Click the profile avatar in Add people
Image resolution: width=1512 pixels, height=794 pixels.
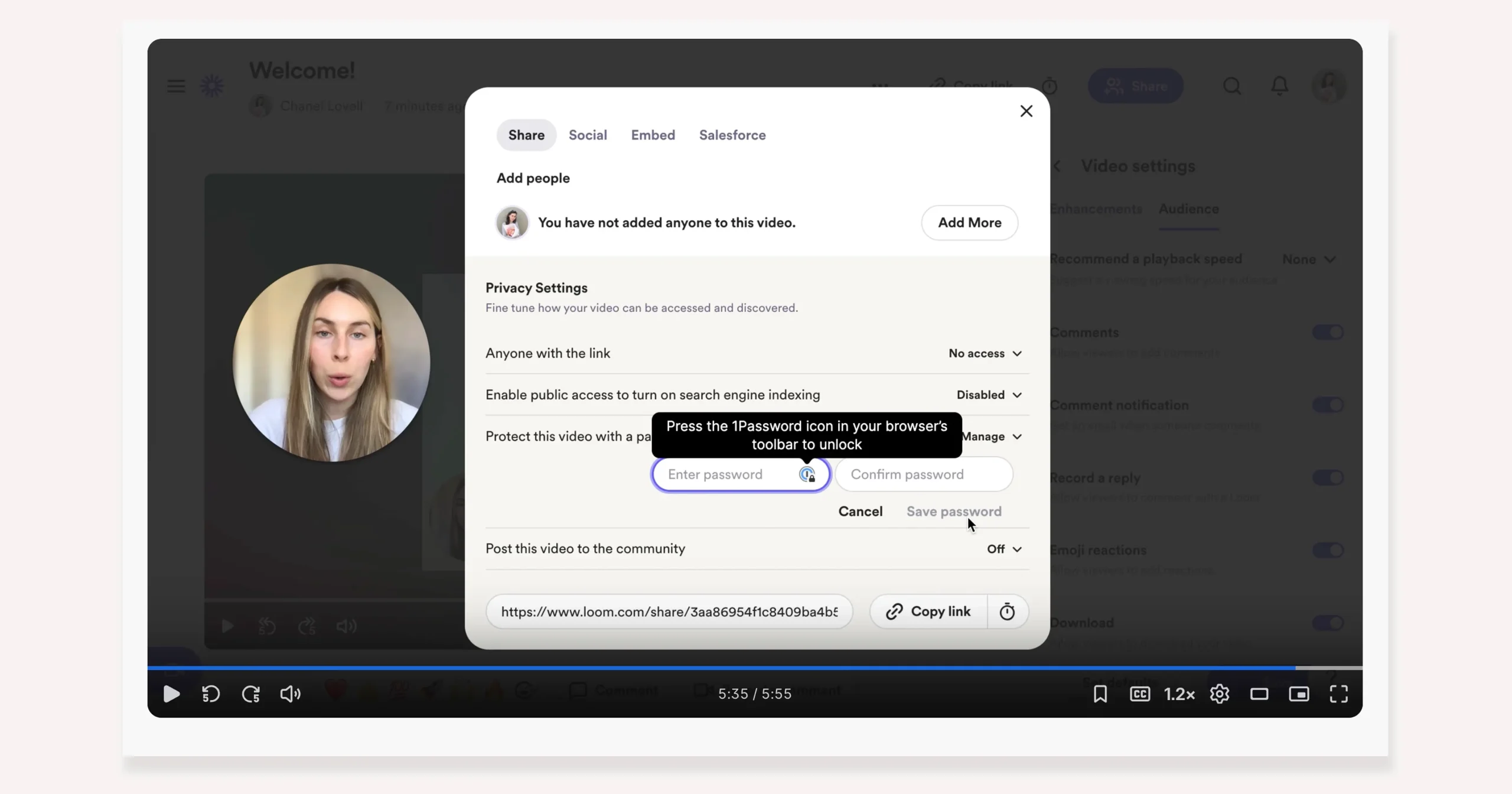(x=512, y=223)
